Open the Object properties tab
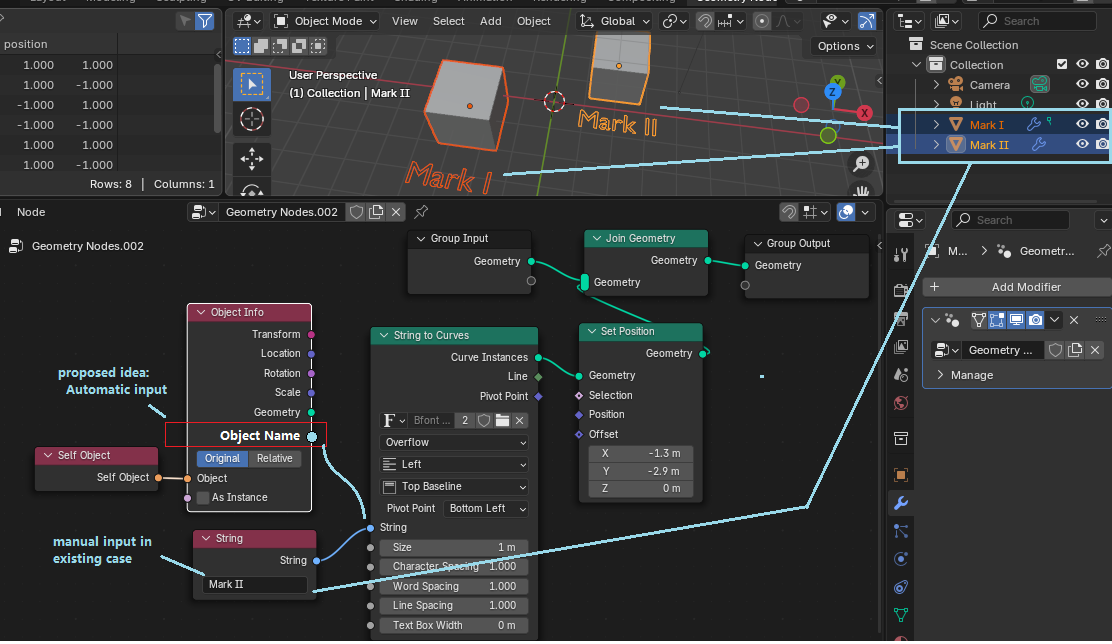 pyautogui.click(x=901, y=474)
